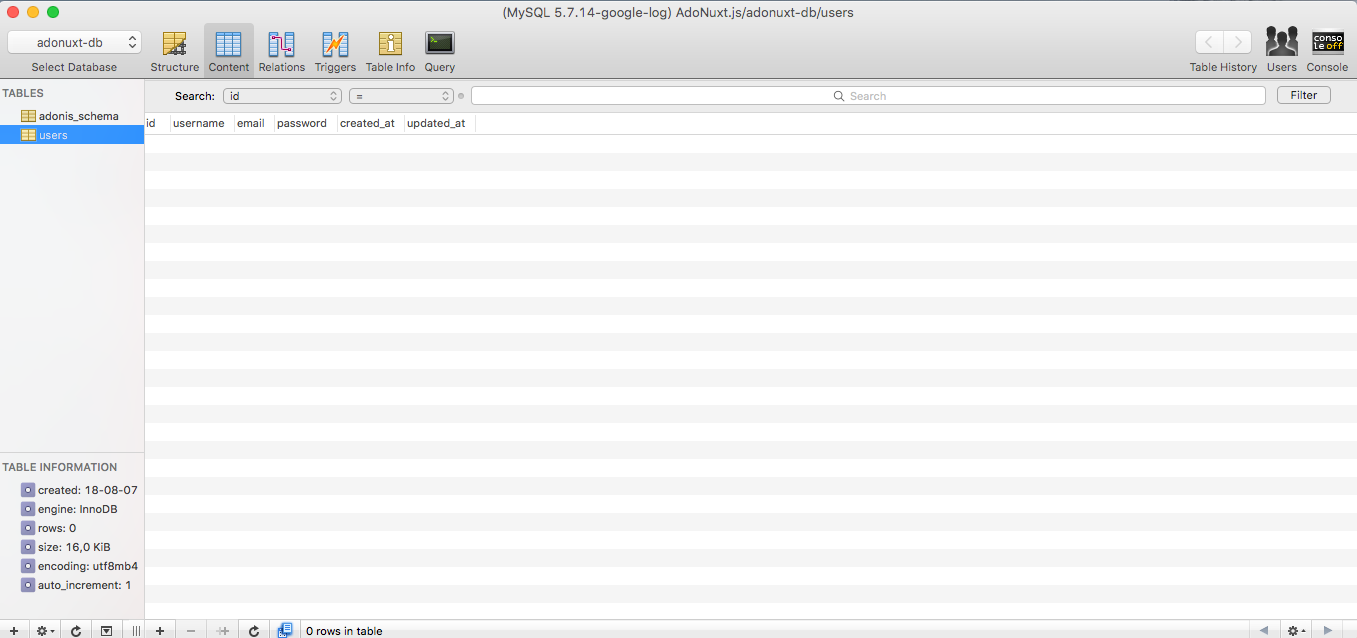Open the search column dropdown showing id
The height and width of the screenshot is (638, 1357).
click(282, 95)
